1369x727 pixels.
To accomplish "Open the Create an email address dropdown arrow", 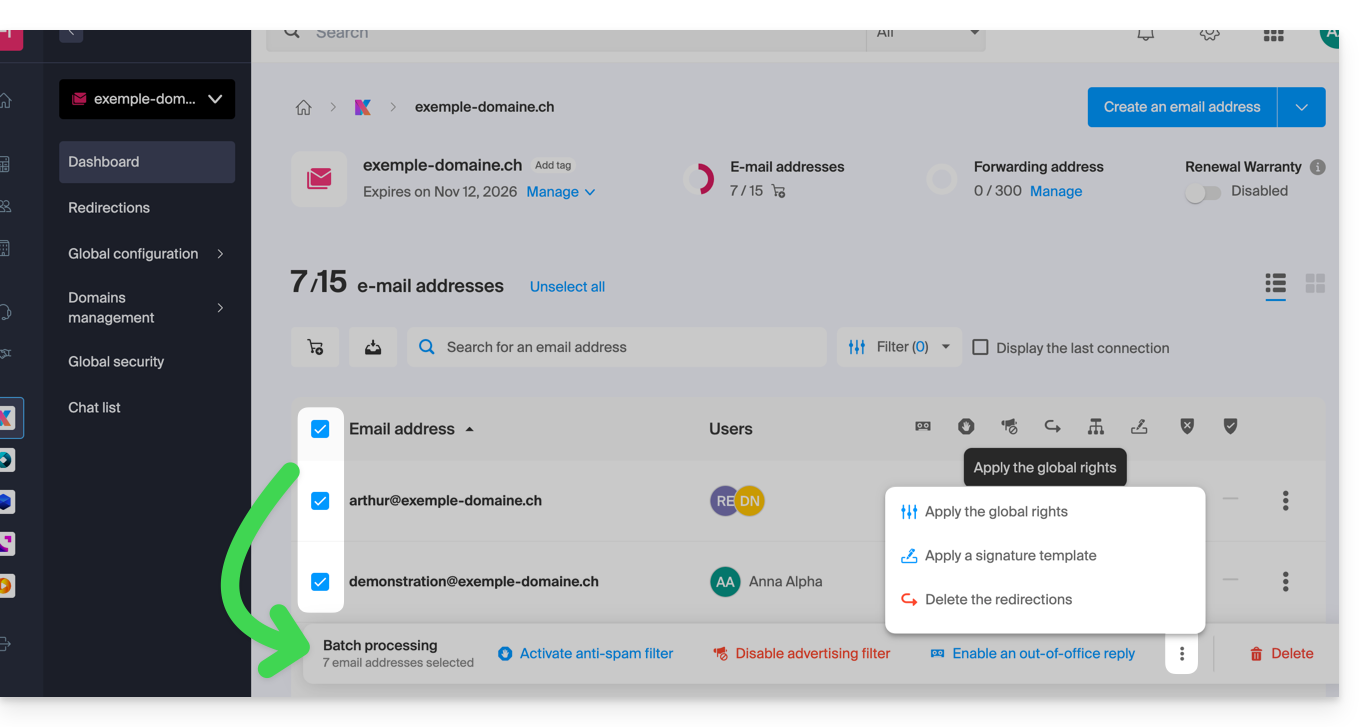I will pyautogui.click(x=1302, y=107).
